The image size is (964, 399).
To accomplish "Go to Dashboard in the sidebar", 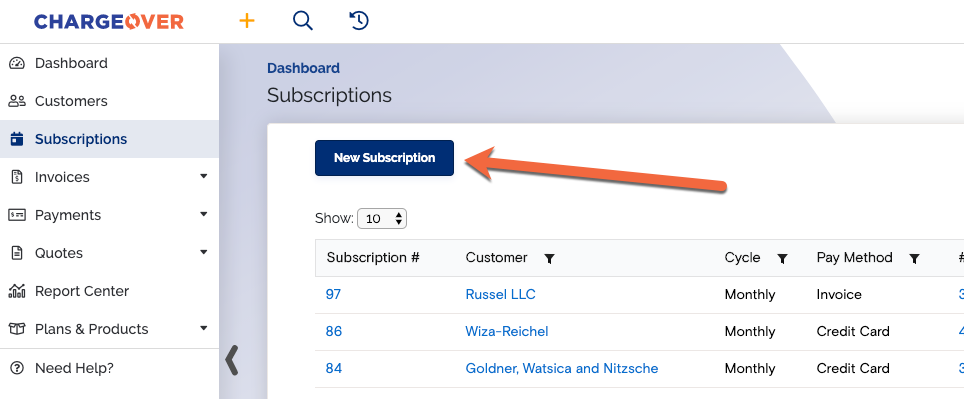I will [71, 63].
